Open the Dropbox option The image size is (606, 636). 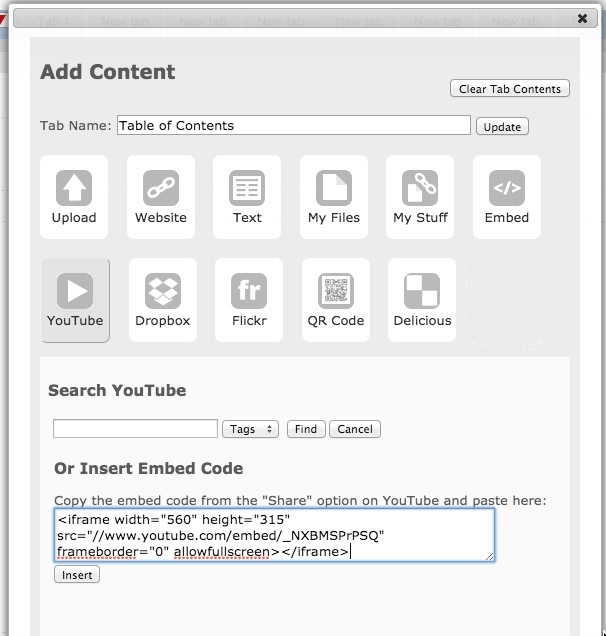point(163,300)
